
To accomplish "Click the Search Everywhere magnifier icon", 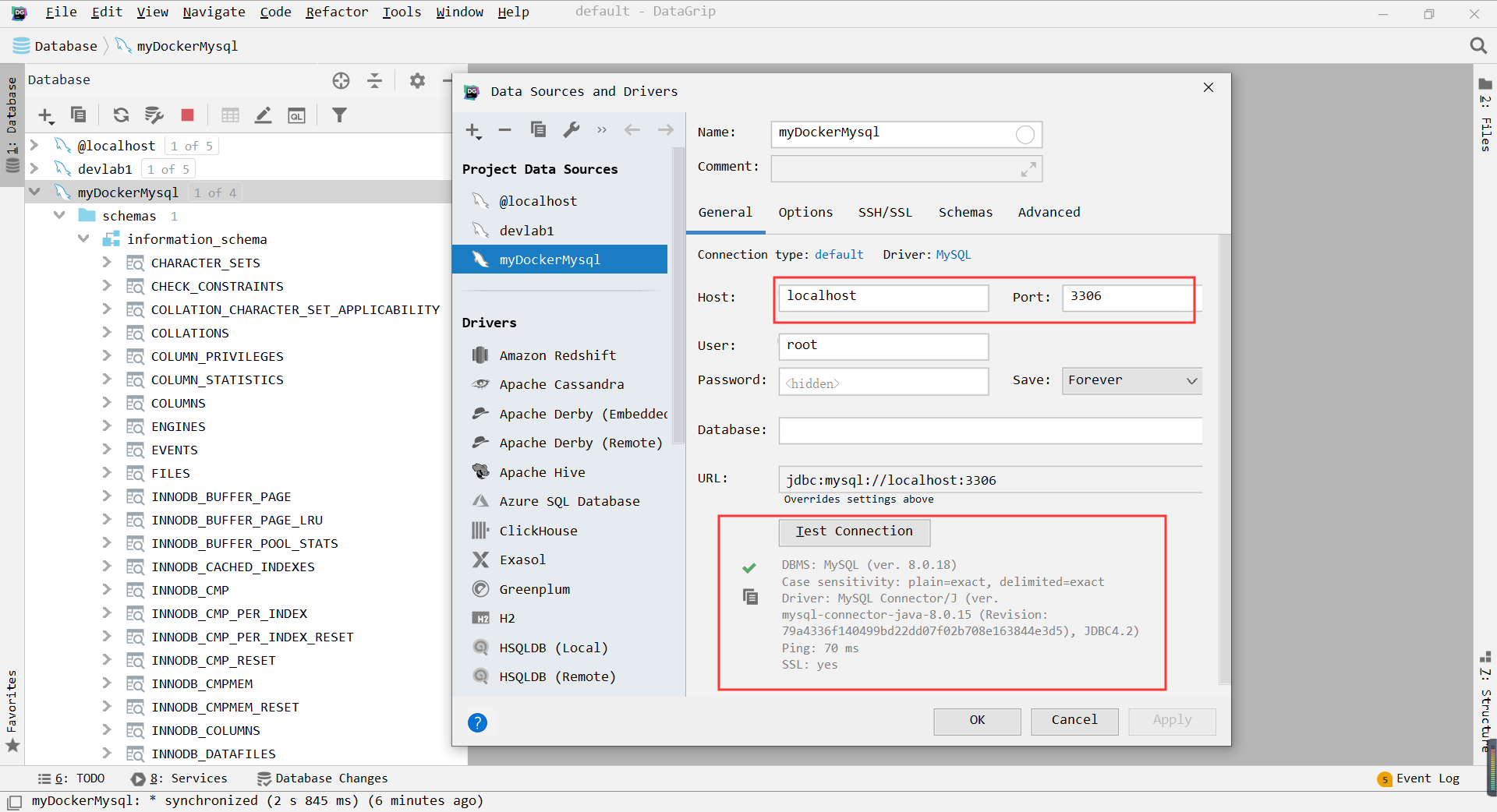I will point(1478,46).
